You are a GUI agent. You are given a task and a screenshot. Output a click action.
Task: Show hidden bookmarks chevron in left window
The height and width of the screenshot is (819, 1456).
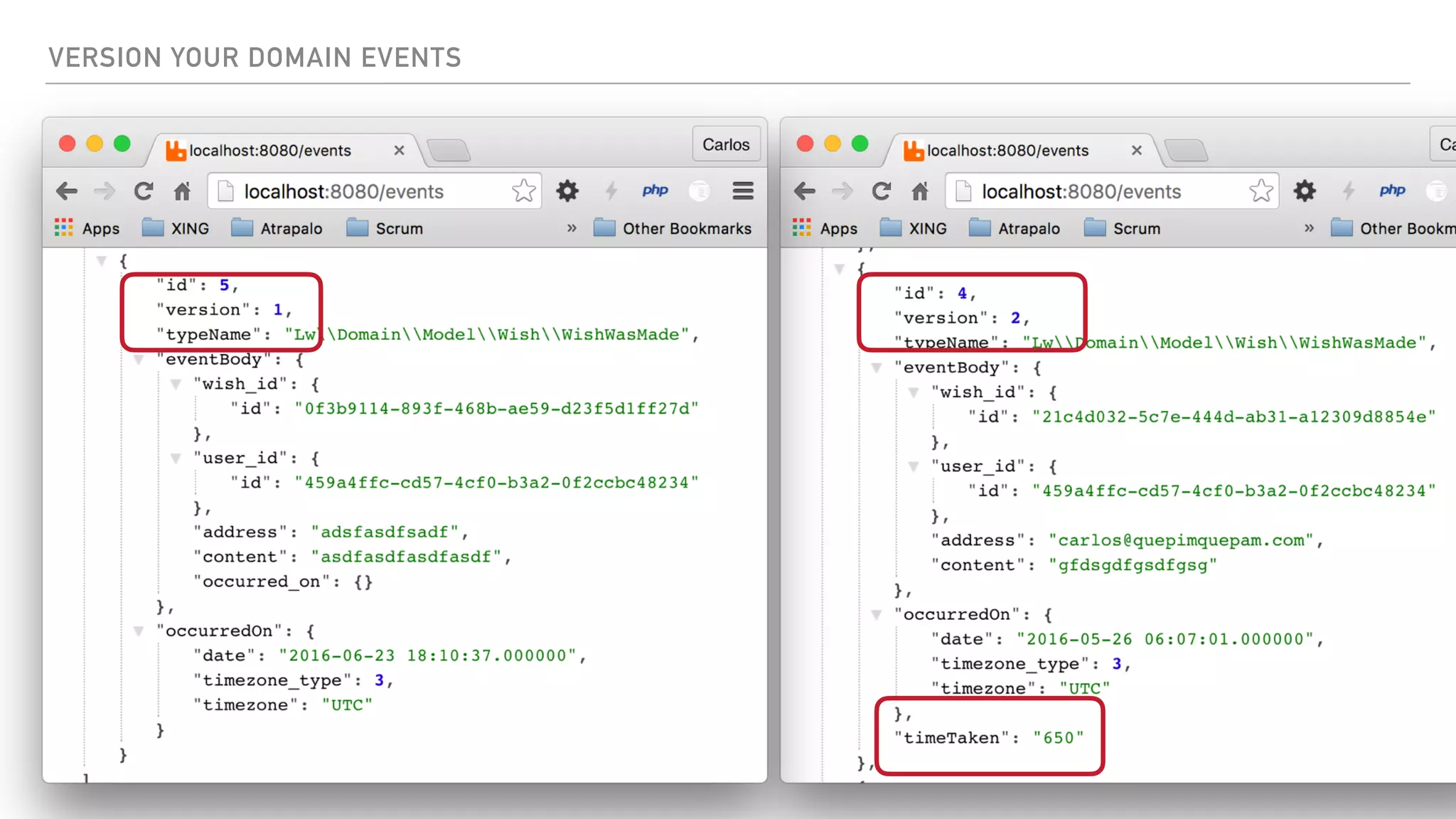(572, 228)
